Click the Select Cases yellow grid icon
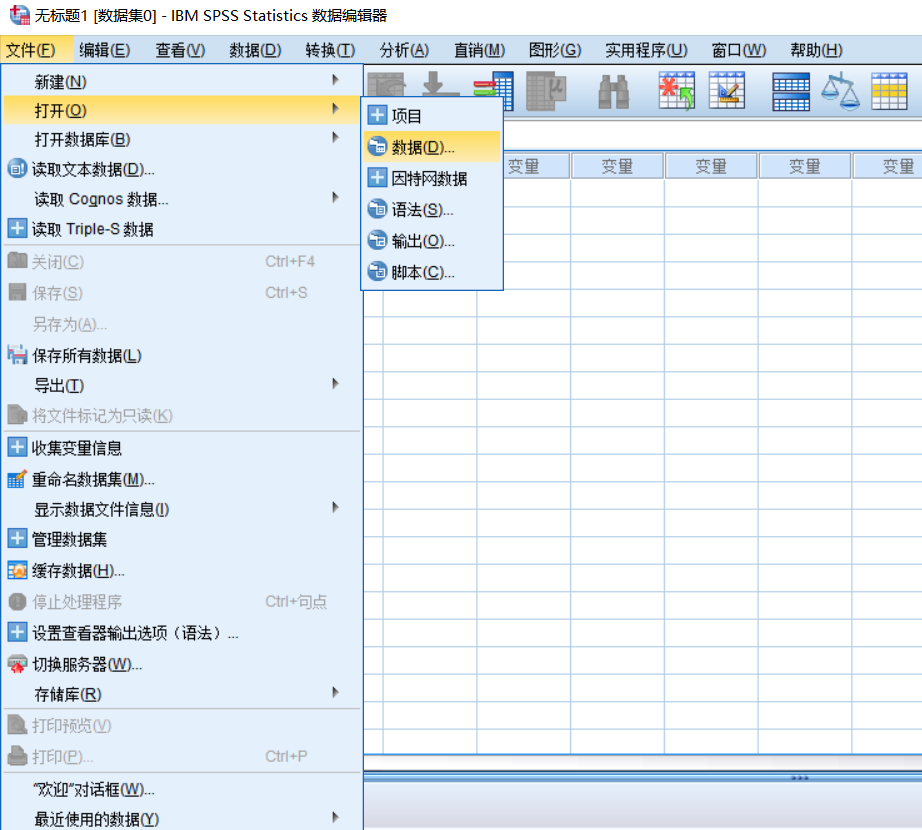This screenshot has width=922, height=830. point(889,91)
